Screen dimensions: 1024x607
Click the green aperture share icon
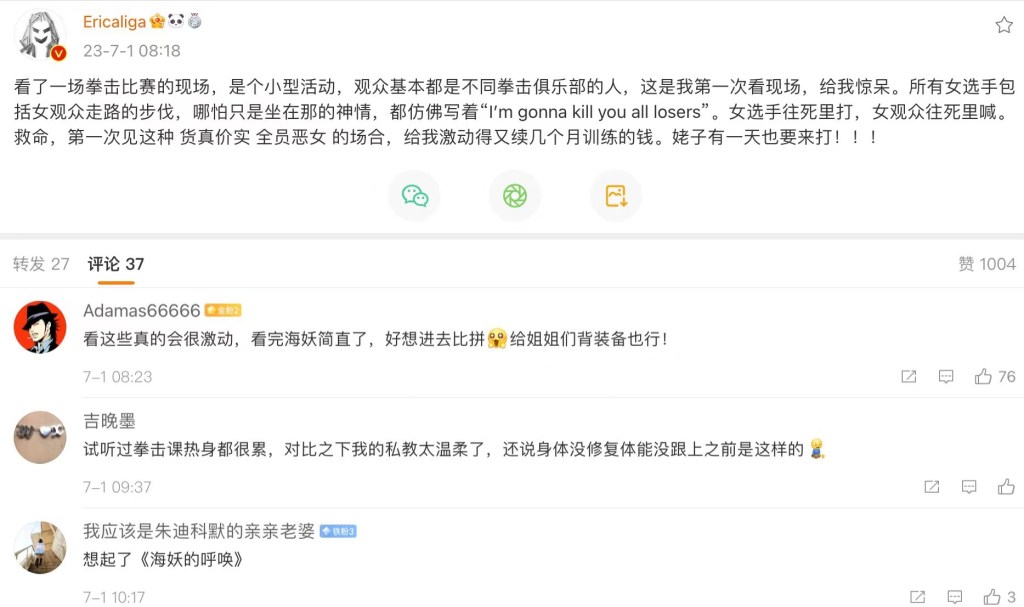[x=514, y=196]
